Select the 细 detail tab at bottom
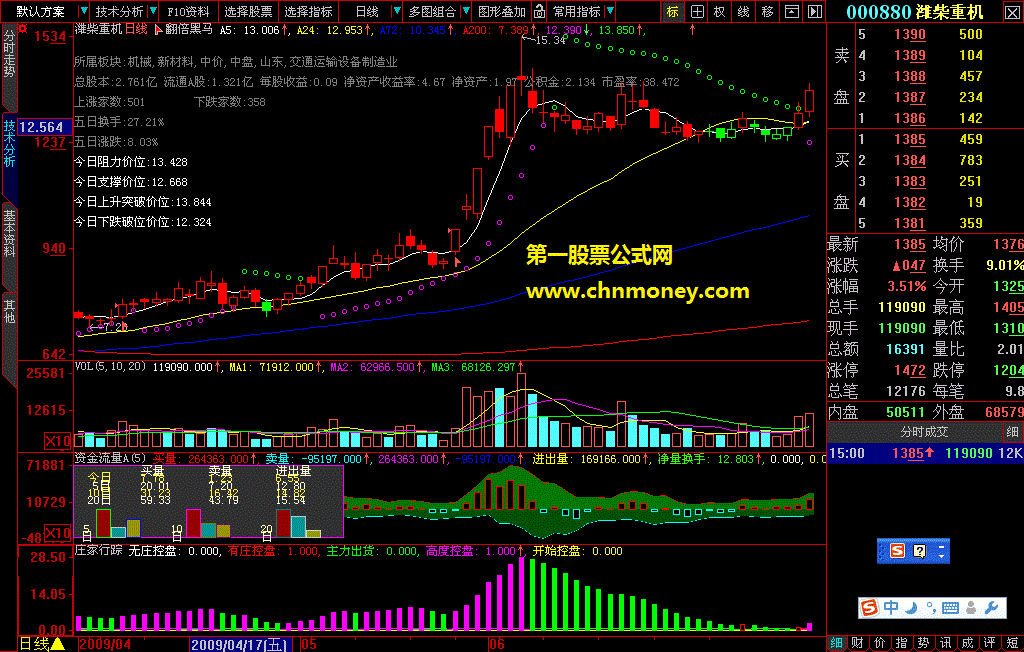 click(837, 643)
